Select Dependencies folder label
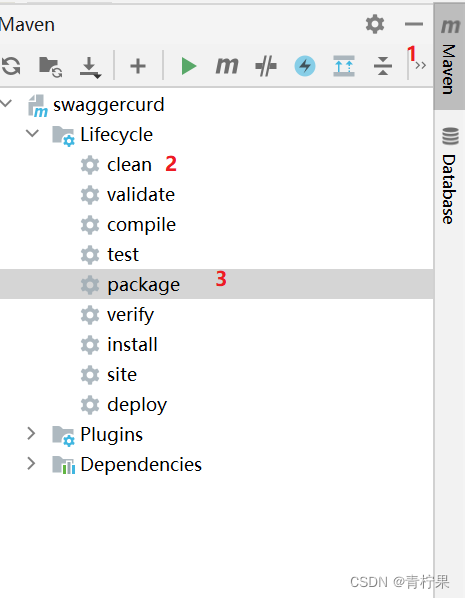Viewport: 465px width, 598px height. pyautogui.click(x=141, y=465)
